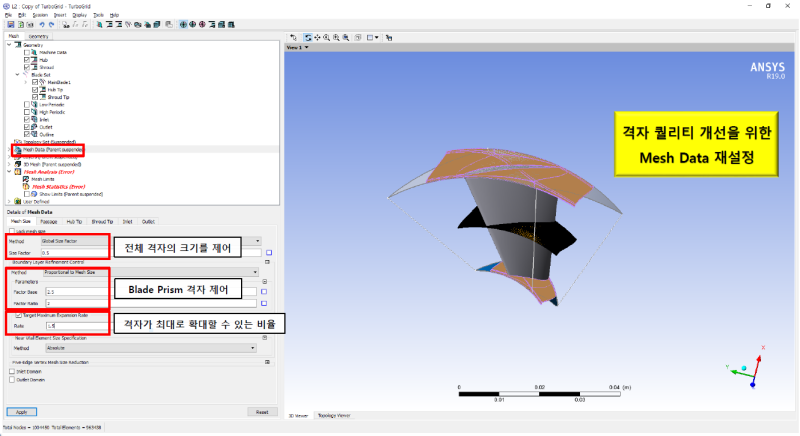Screen dimensions: 800x436
Task: Collapse the Mesh Analysis node
Action: [9, 172]
